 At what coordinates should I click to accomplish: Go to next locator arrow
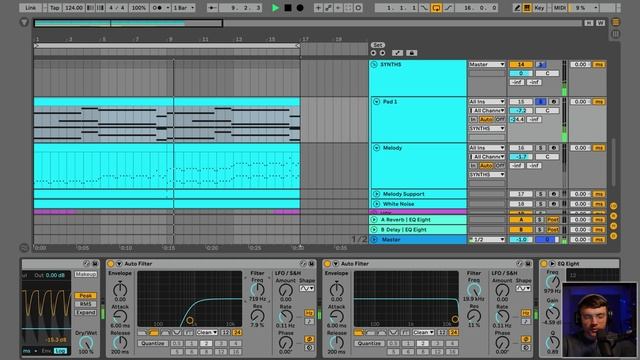pos(382,53)
